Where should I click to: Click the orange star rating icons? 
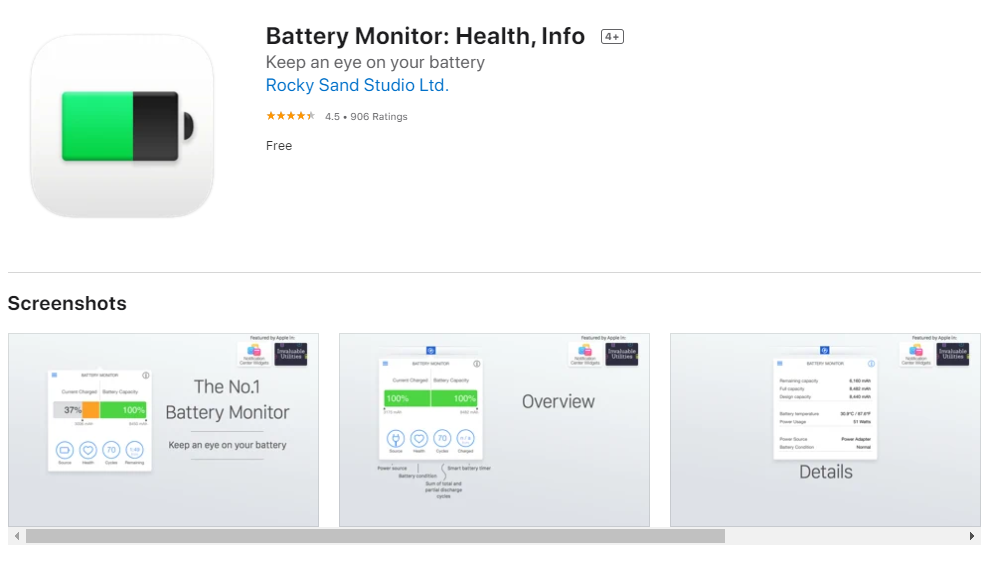[x=290, y=116]
